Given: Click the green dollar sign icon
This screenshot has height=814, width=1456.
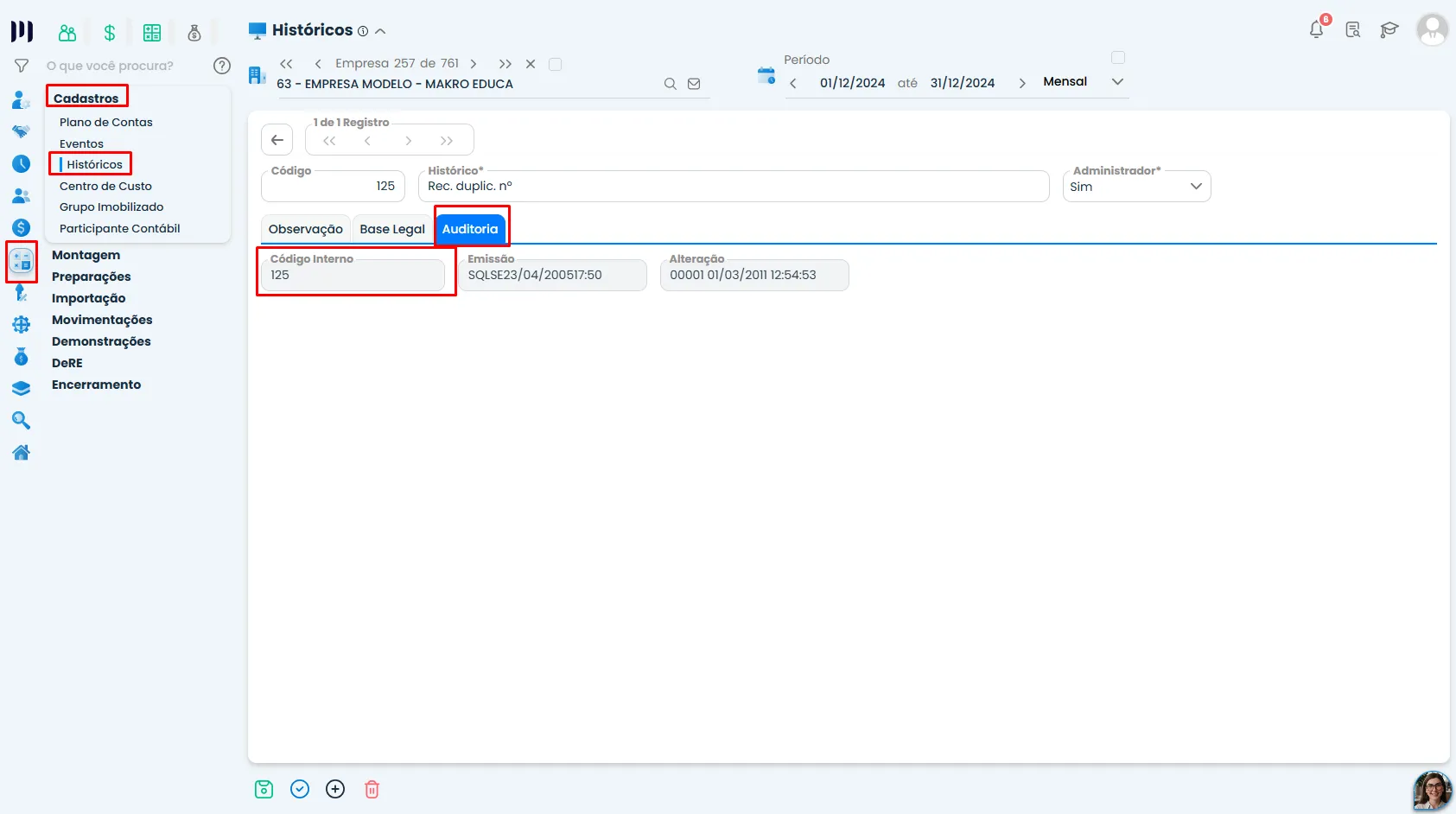Looking at the screenshot, I should click(x=110, y=33).
